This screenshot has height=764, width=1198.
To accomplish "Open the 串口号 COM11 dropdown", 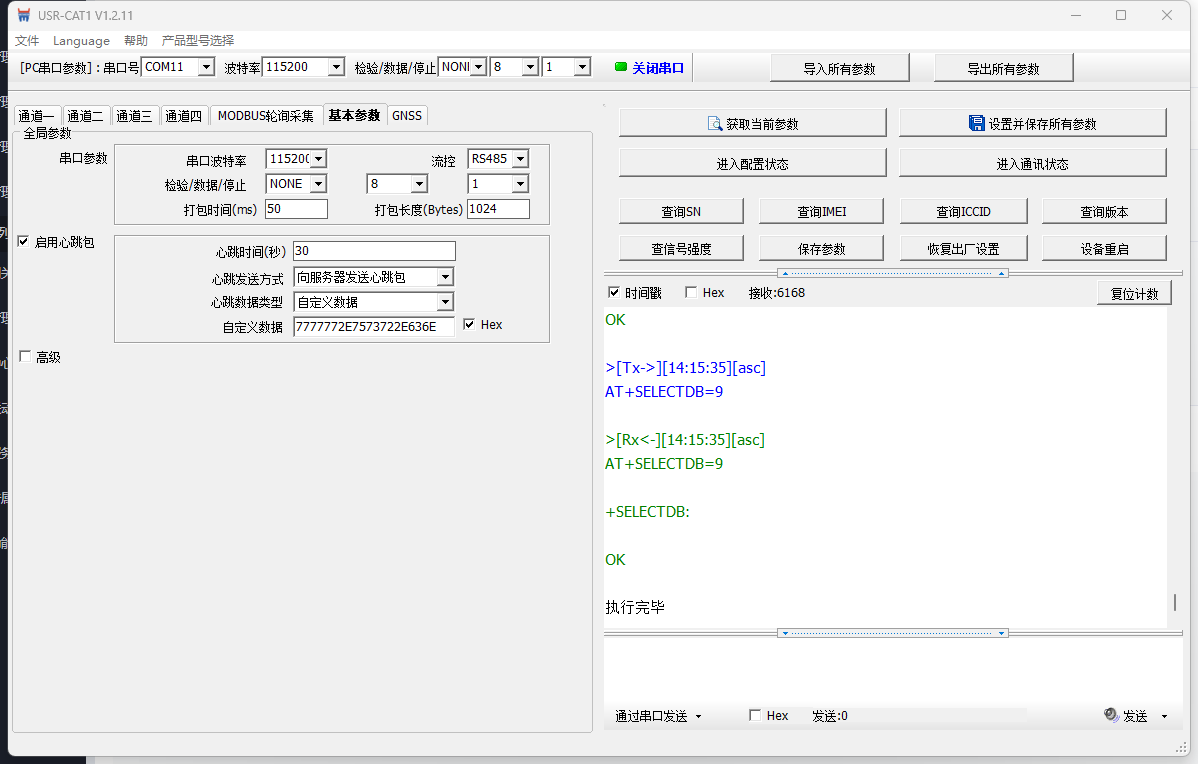I will 206,67.
